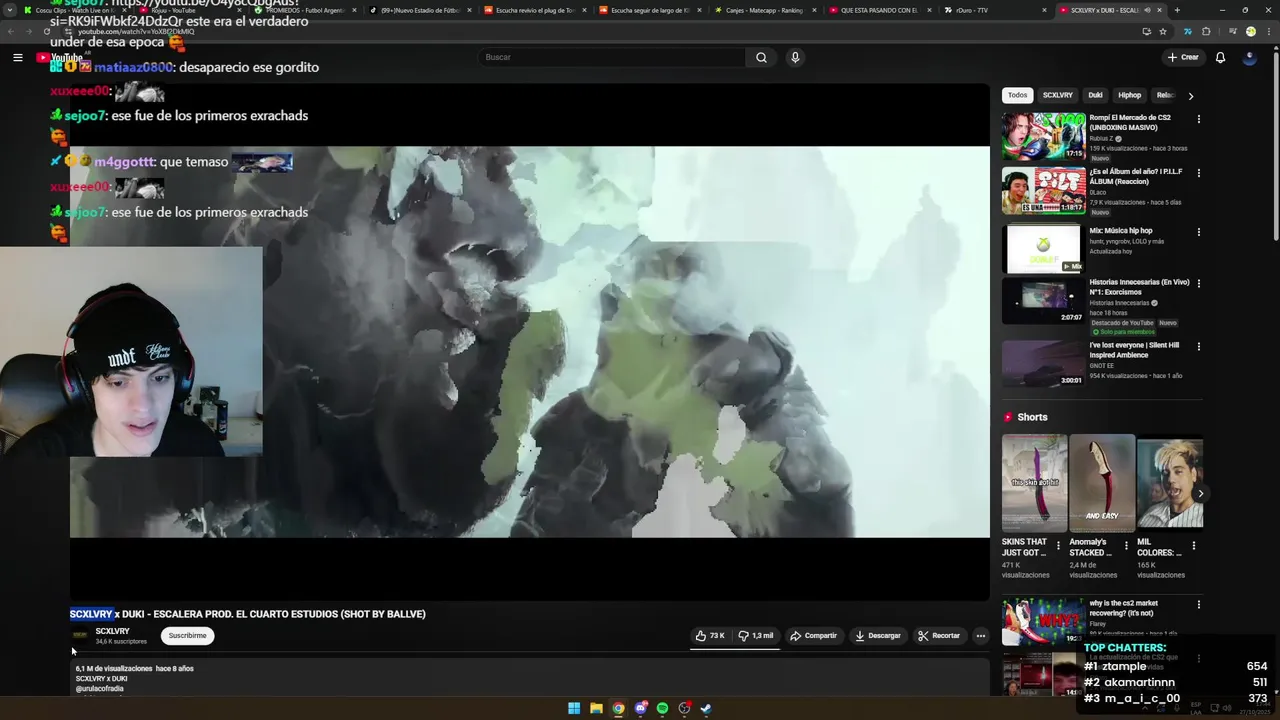Open Rompí El Mercado de CS2 video thumbnail
This screenshot has width=1280, height=720.
[1043, 136]
